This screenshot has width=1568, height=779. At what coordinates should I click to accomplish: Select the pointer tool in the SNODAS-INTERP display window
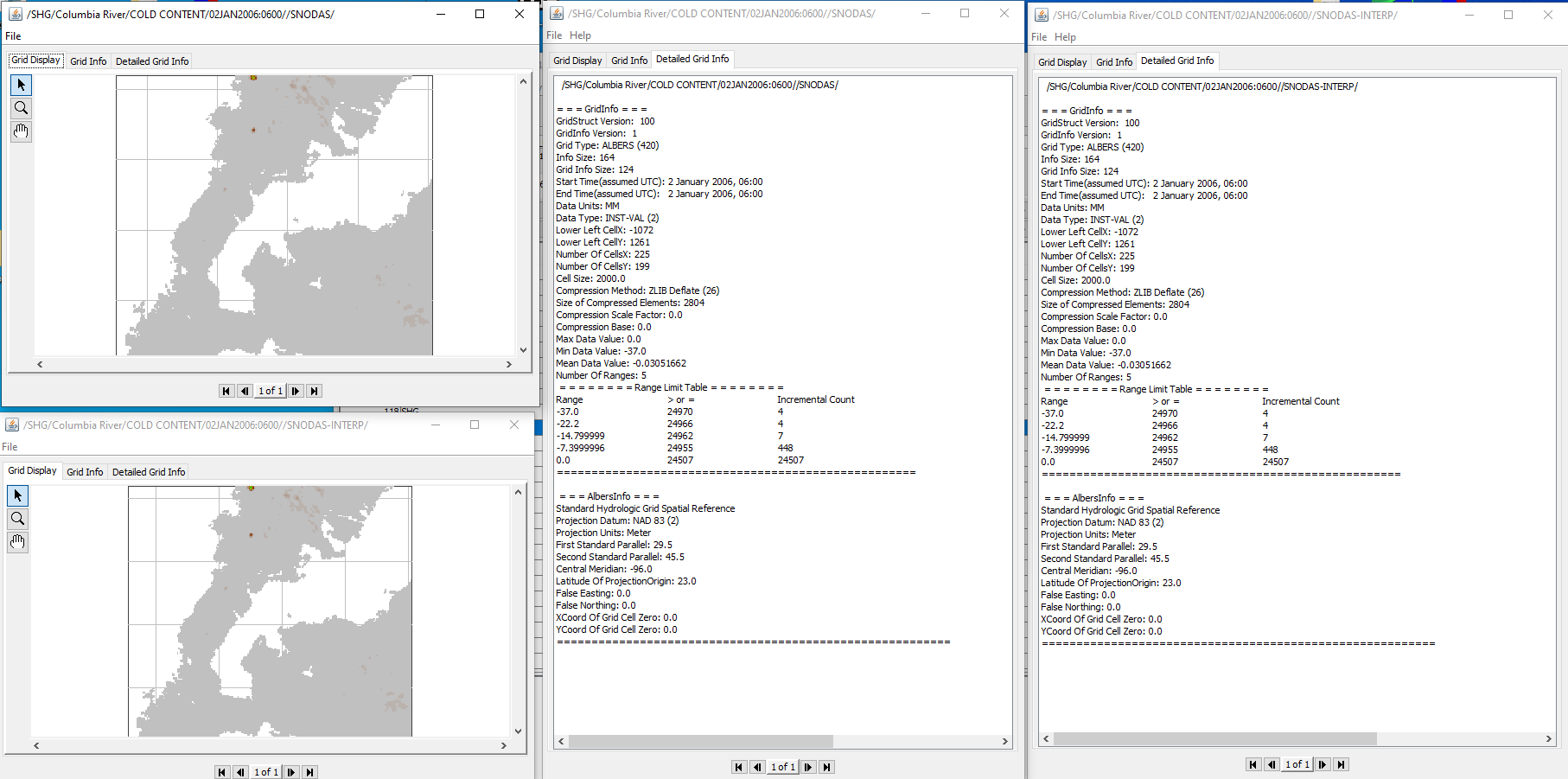coord(17,495)
